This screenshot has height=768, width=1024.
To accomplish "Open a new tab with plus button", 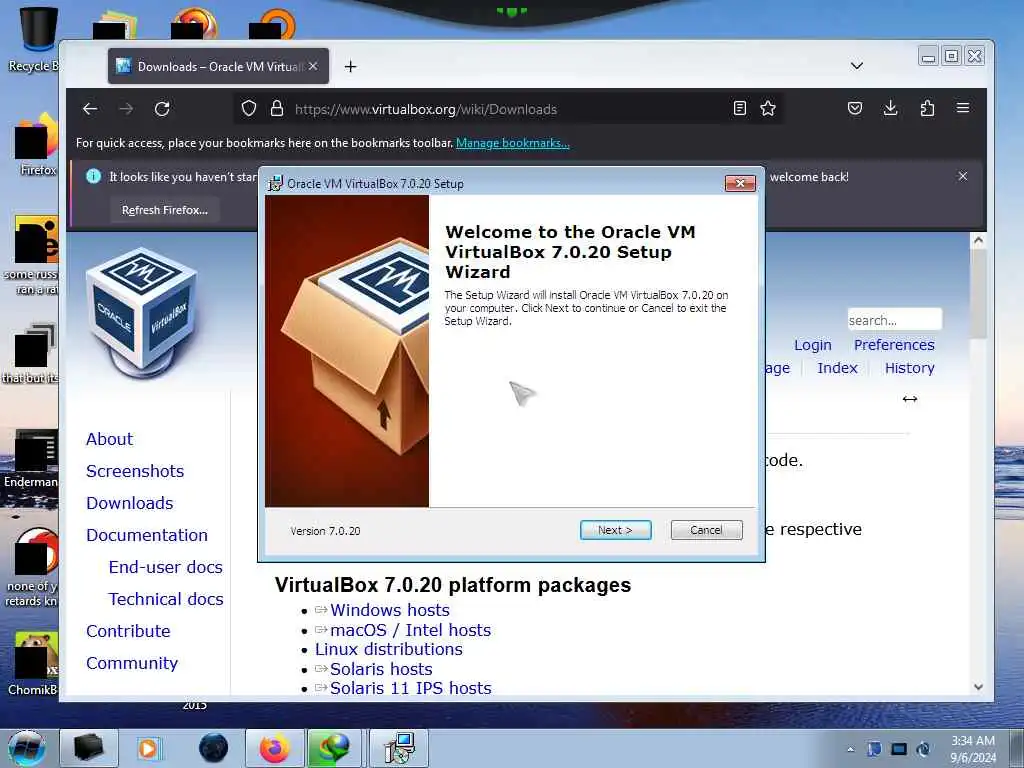I will click(x=350, y=67).
